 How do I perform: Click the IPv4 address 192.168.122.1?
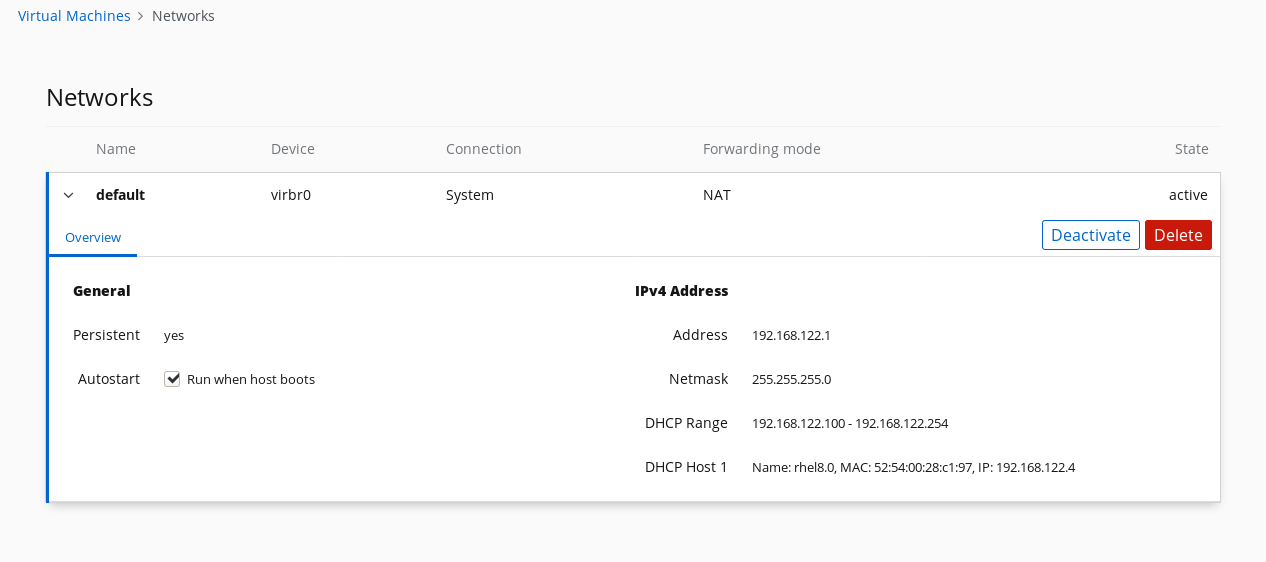(x=791, y=336)
